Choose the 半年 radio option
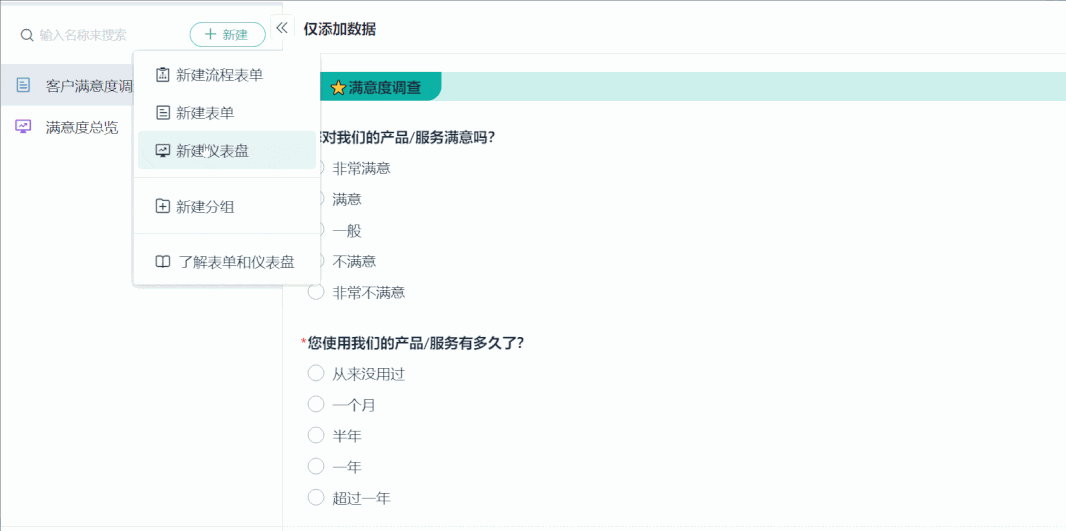1066x531 pixels. pos(316,435)
